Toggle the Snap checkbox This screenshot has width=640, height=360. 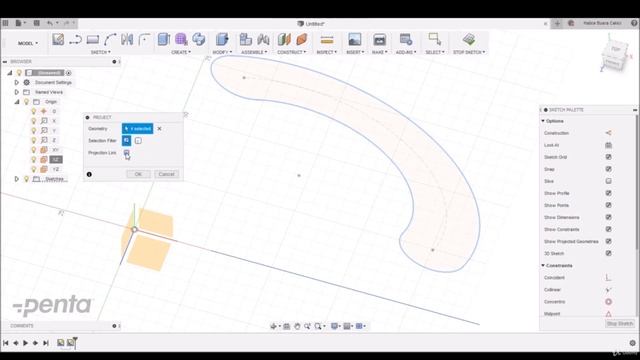click(x=608, y=169)
